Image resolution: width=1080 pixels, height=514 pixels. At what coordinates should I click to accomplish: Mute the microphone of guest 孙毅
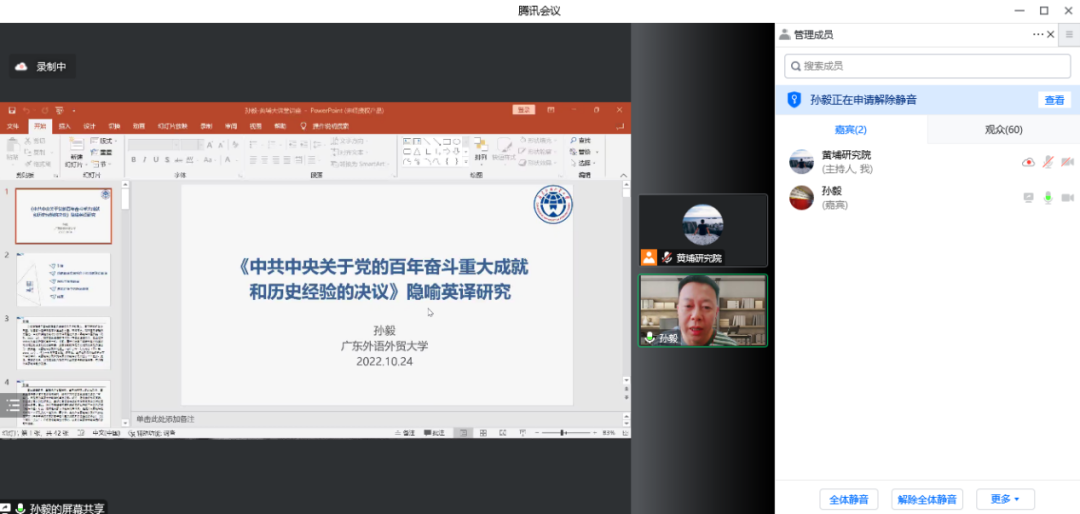[x=1047, y=198]
